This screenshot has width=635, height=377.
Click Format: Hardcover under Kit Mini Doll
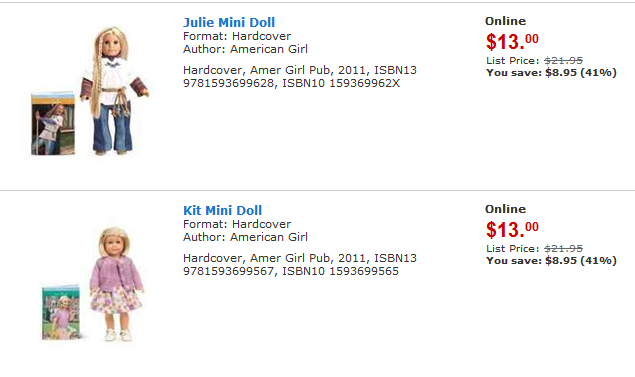tap(237, 224)
